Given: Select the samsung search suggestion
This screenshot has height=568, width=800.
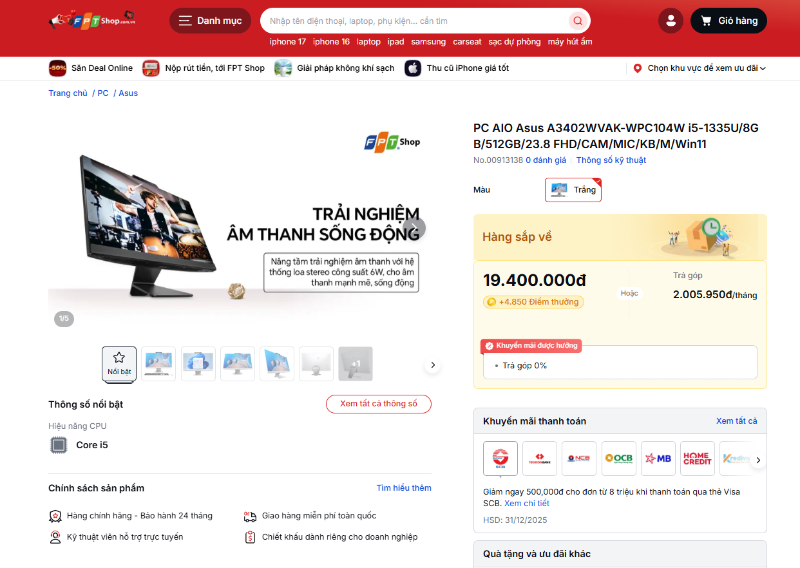Looking at the screenshot, I should coord(429,42).
